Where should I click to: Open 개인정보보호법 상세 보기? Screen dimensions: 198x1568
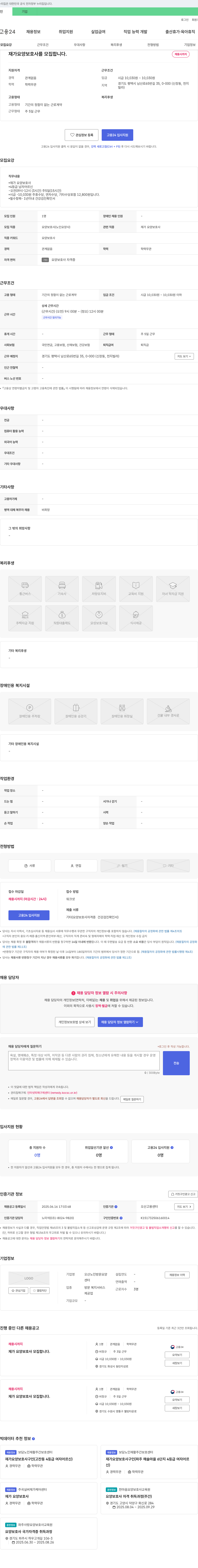coord(74,1022)
